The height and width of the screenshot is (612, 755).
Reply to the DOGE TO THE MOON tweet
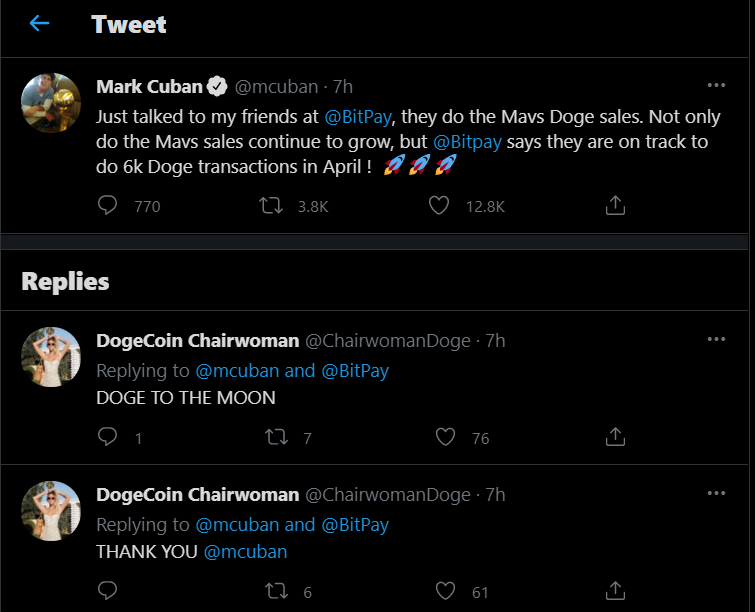pos(108,437)
